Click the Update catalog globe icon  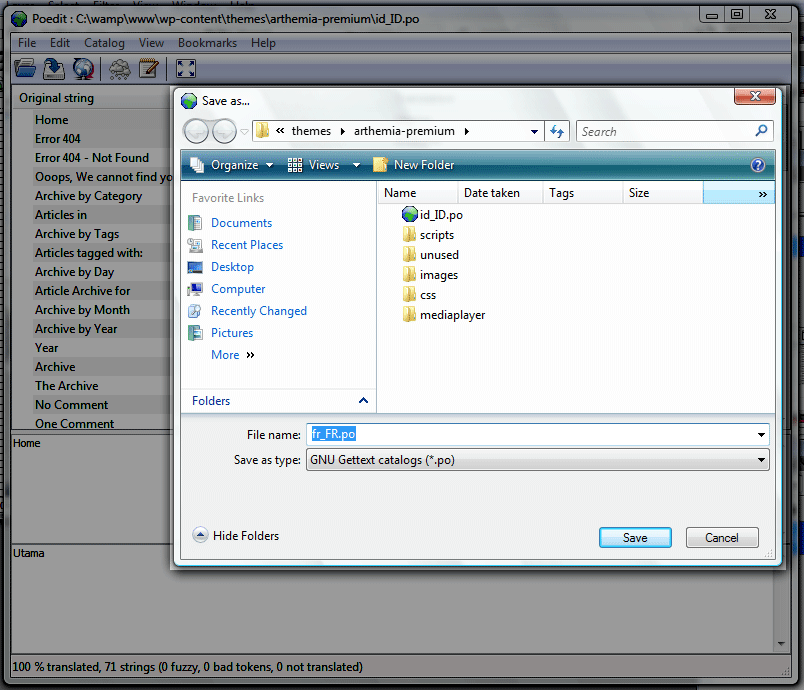83,68
